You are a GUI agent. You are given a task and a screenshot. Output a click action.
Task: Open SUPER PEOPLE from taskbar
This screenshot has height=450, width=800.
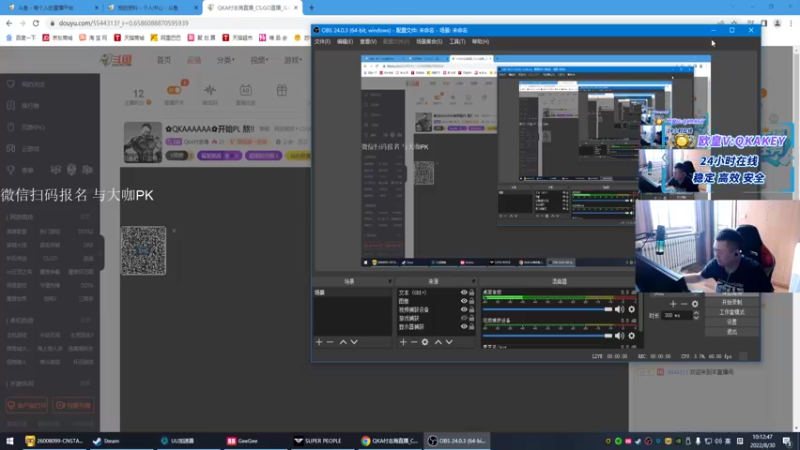[x=317, y=441]
